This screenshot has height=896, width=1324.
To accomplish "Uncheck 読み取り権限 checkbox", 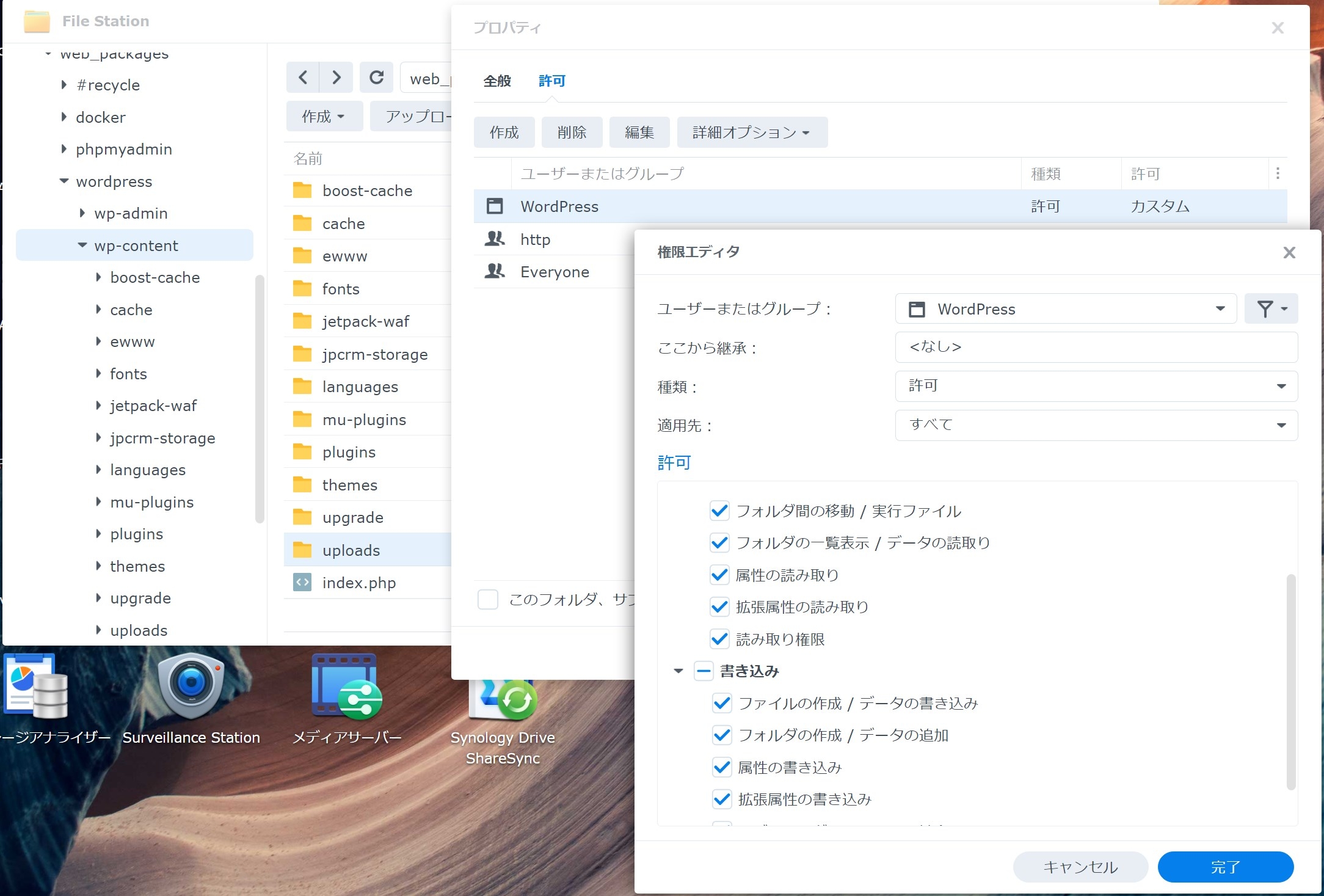I will tap(720, 639).
